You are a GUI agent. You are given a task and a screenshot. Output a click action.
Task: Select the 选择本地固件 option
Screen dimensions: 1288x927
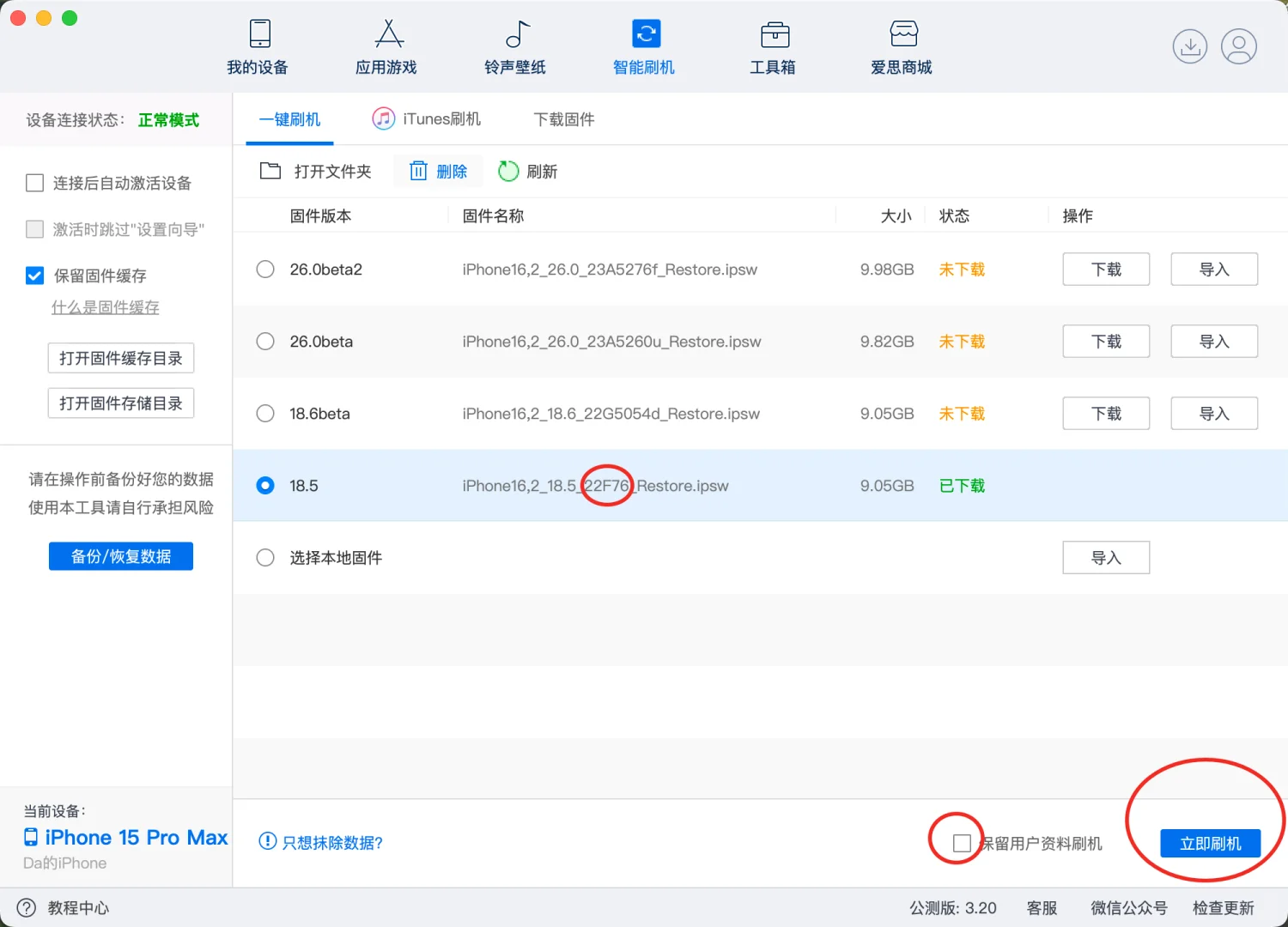(265, 557)
